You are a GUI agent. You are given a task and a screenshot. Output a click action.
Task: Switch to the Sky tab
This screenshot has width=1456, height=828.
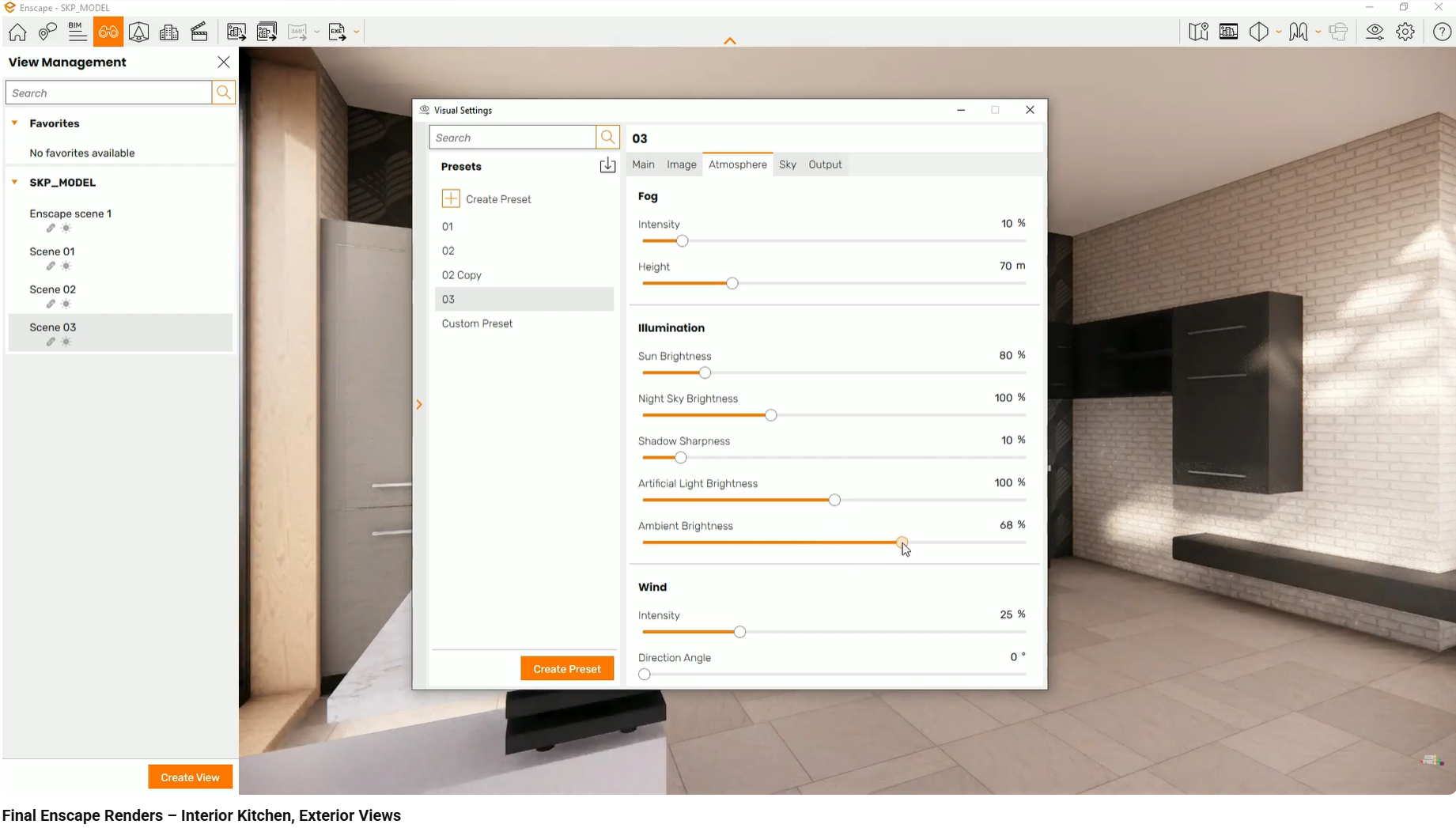[787, 164]
